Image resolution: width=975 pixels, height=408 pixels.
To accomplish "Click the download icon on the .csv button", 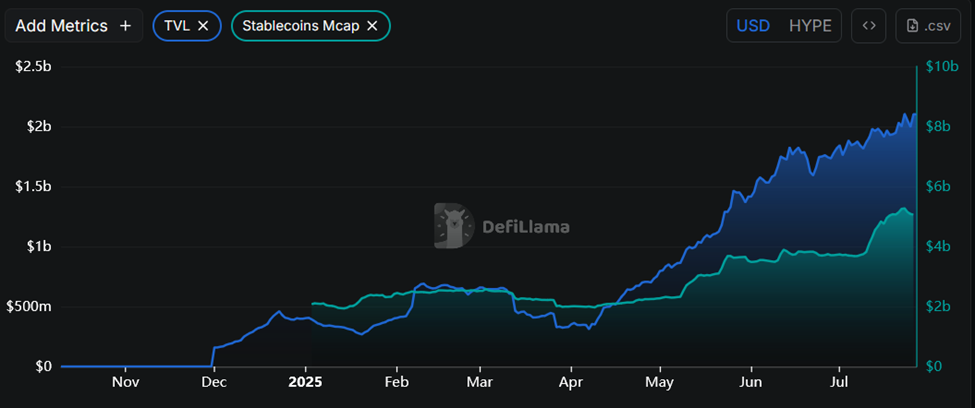I will pyautogui.click(x=913, y=26).
